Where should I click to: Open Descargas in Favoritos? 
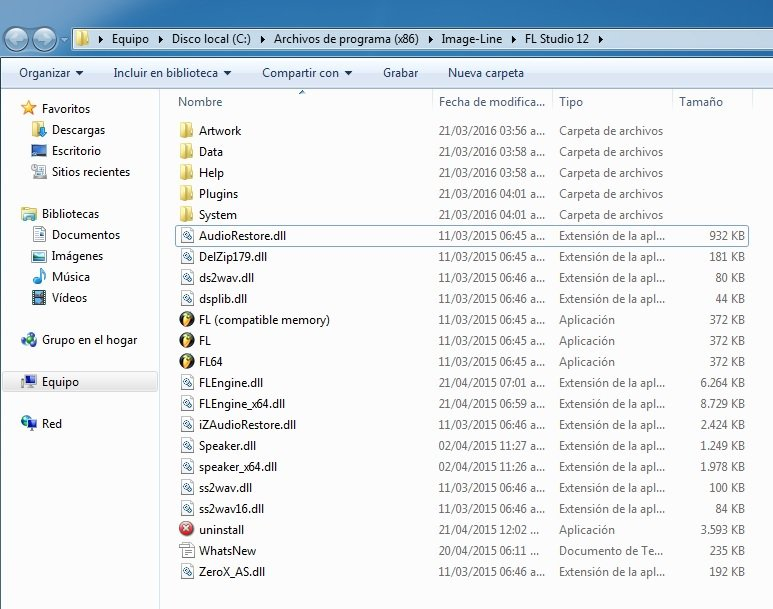pyautogui.click(x=77, y=130)
